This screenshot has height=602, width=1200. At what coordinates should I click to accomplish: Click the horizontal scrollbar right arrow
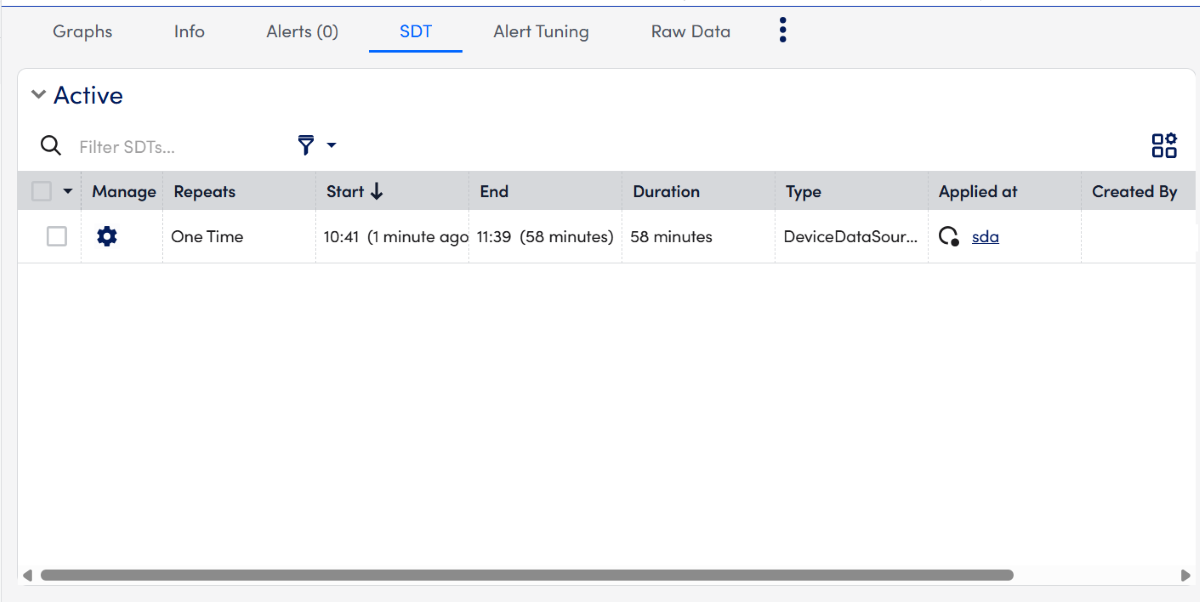[1185, 575]
